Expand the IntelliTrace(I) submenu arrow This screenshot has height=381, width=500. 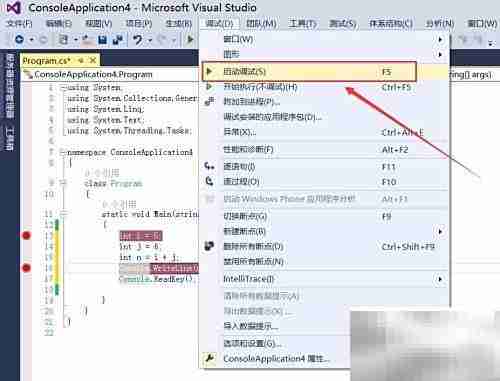pyautogui.click(x=440, y=279)
